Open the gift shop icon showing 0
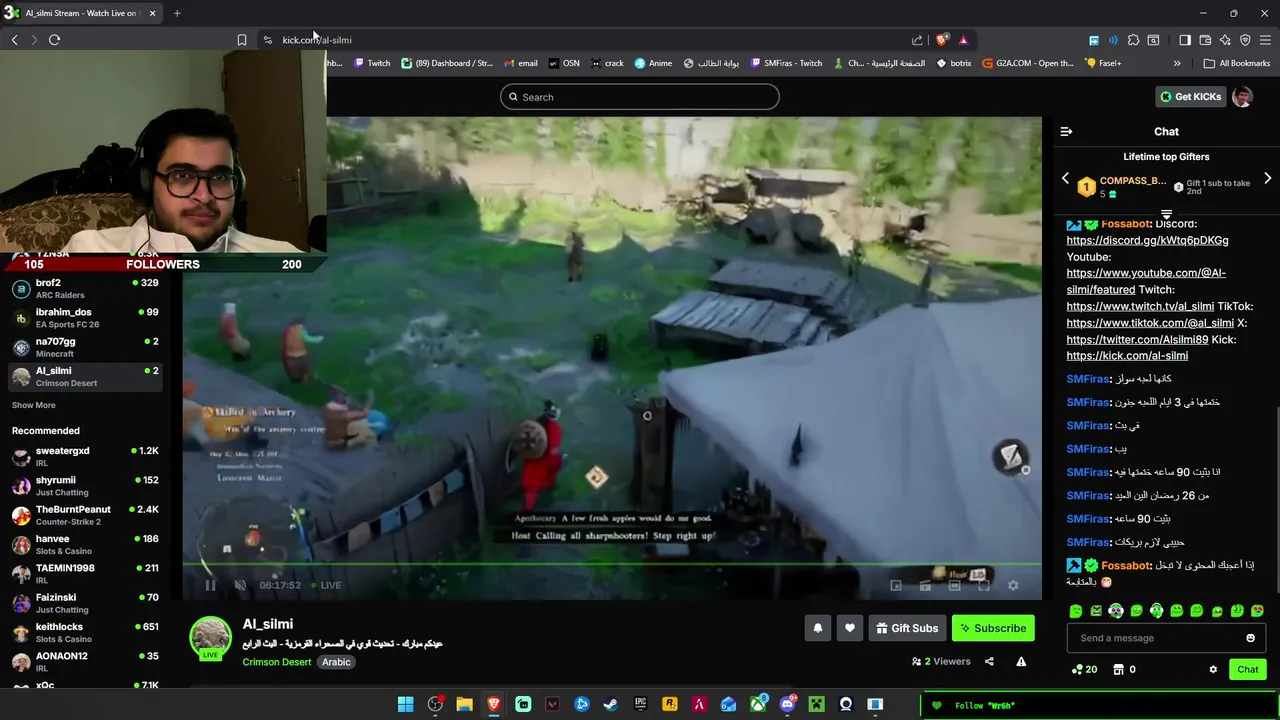Image resolution: width=1280 pixels, height=720 pixels. coord(1124,669)
